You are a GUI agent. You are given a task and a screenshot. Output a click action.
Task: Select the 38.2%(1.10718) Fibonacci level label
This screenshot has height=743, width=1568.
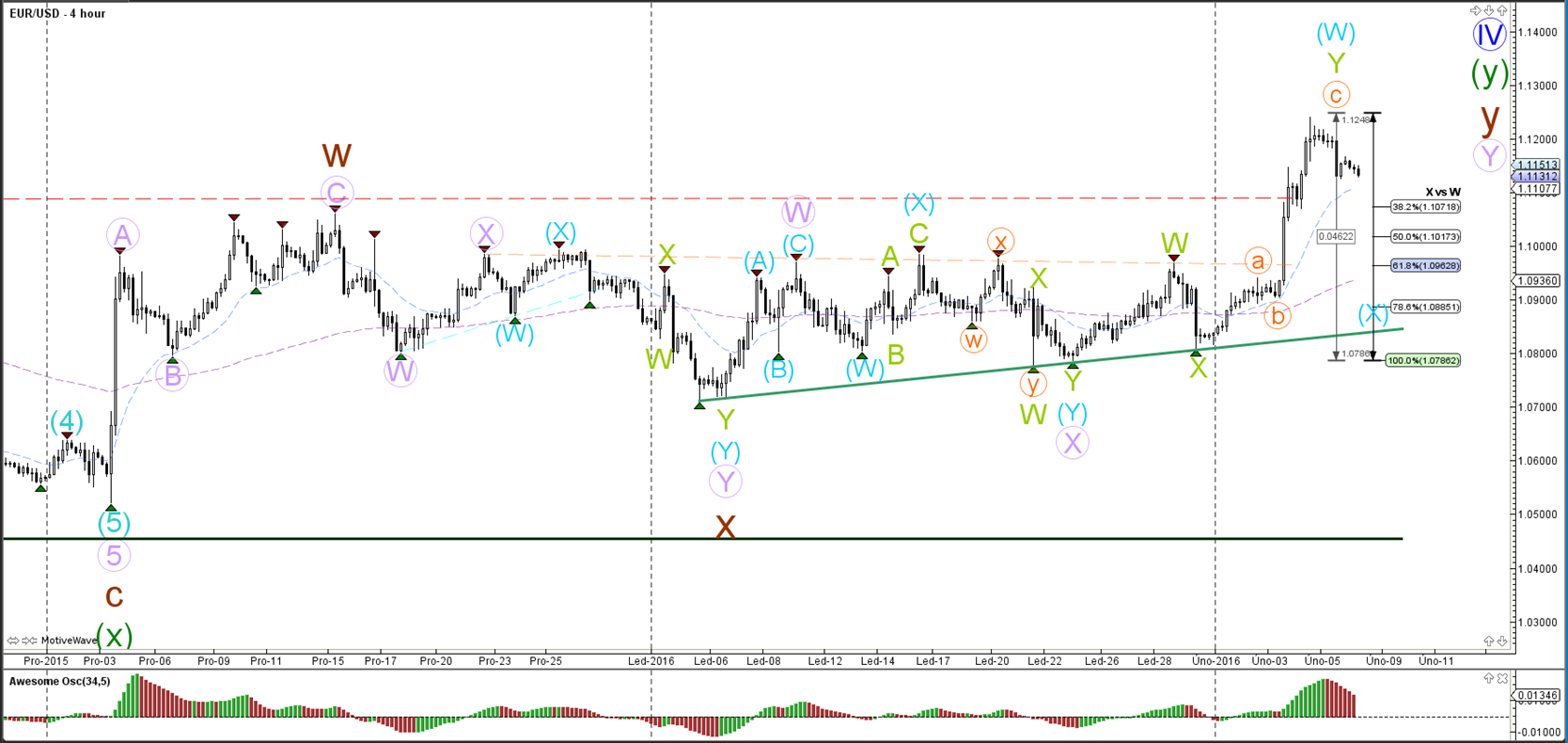[x=1425, y=207]
